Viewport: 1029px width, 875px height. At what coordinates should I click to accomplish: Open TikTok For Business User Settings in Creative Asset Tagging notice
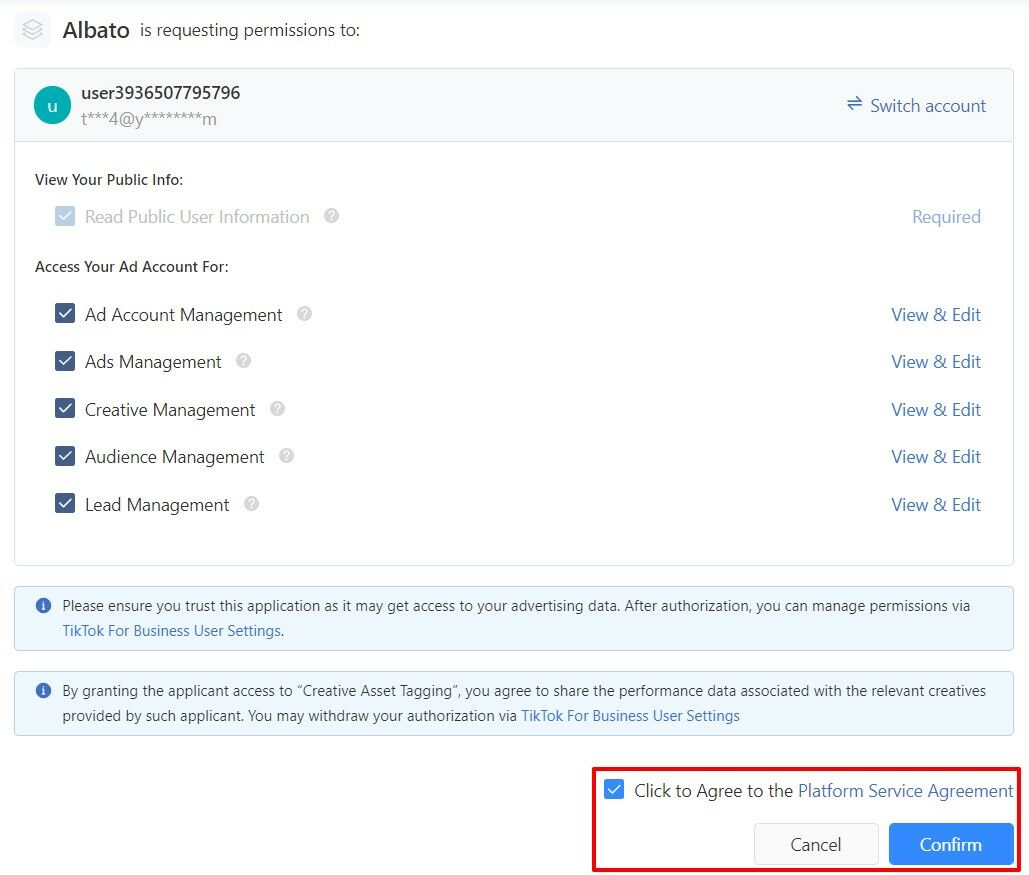pos(630,716)
